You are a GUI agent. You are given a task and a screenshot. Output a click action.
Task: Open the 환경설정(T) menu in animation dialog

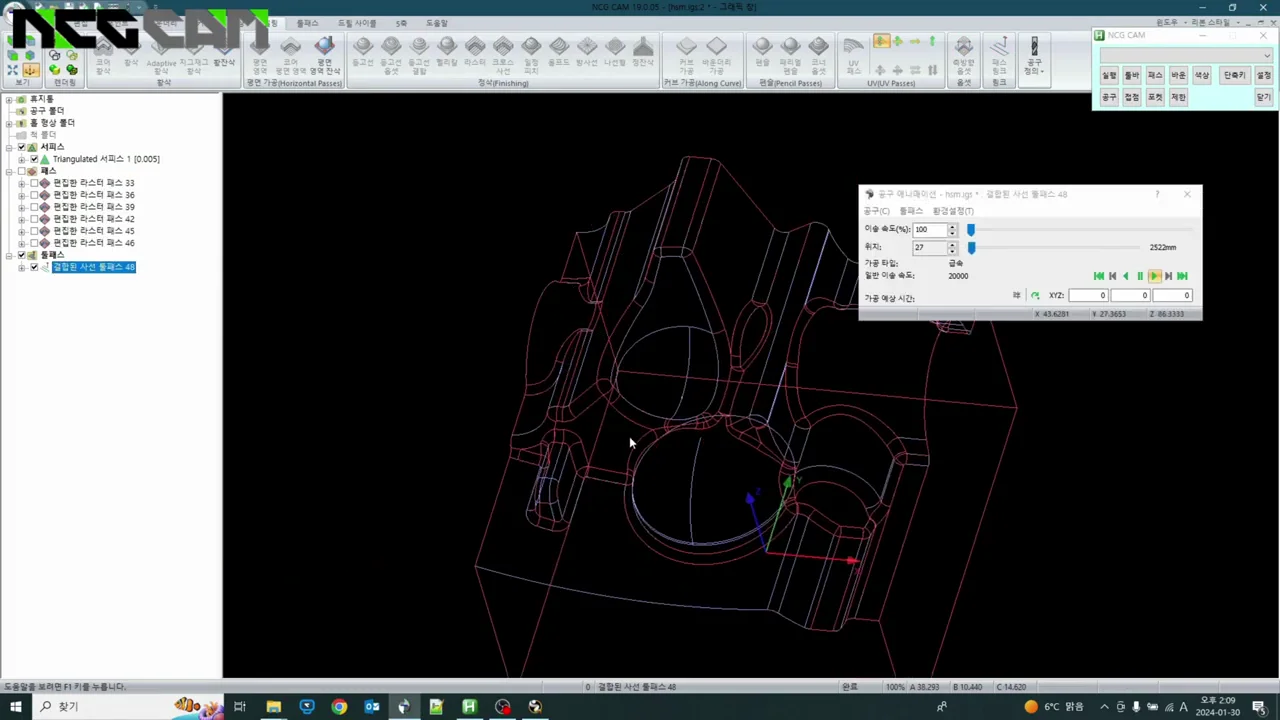952,211
